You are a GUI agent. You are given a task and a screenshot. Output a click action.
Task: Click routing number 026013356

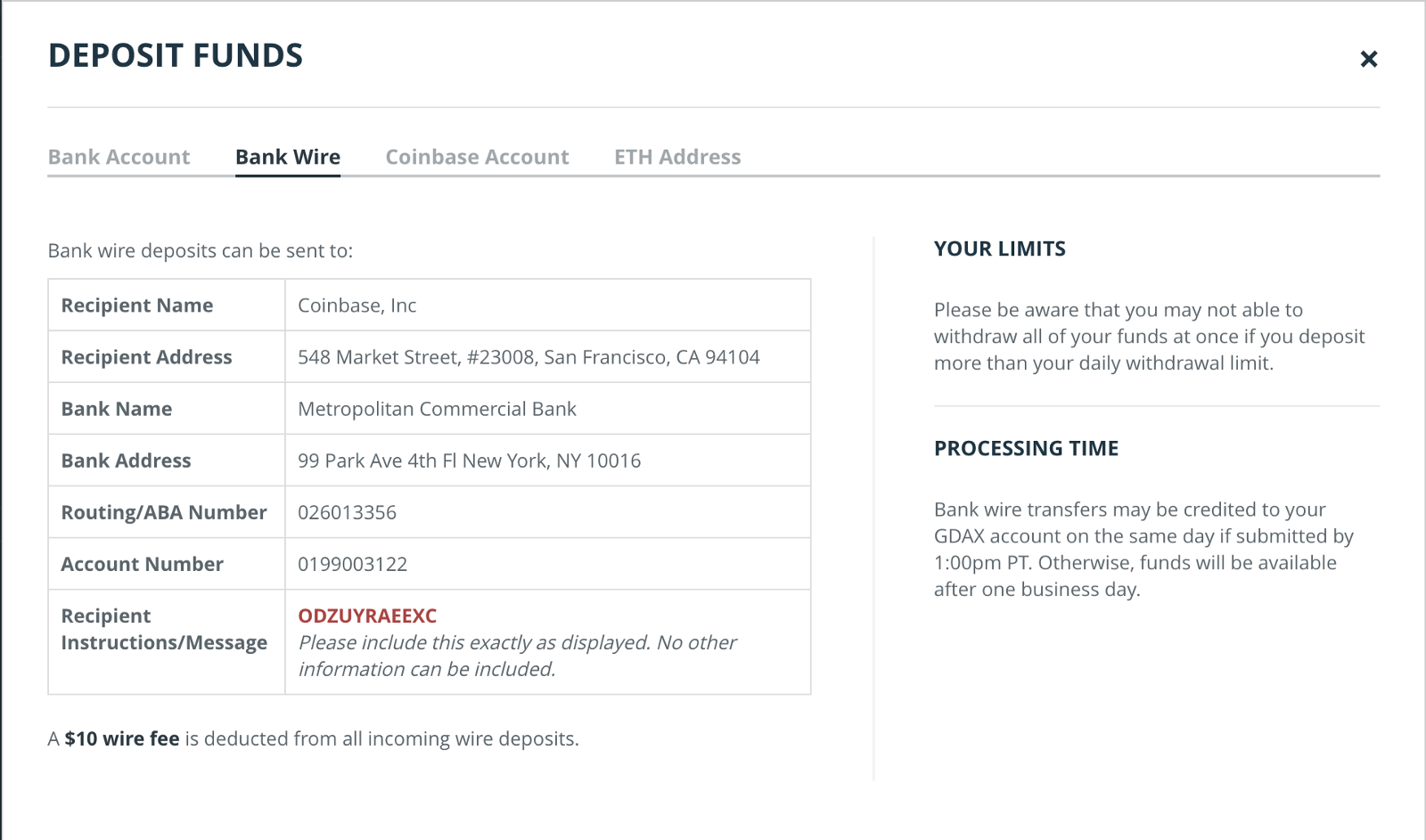347,513
